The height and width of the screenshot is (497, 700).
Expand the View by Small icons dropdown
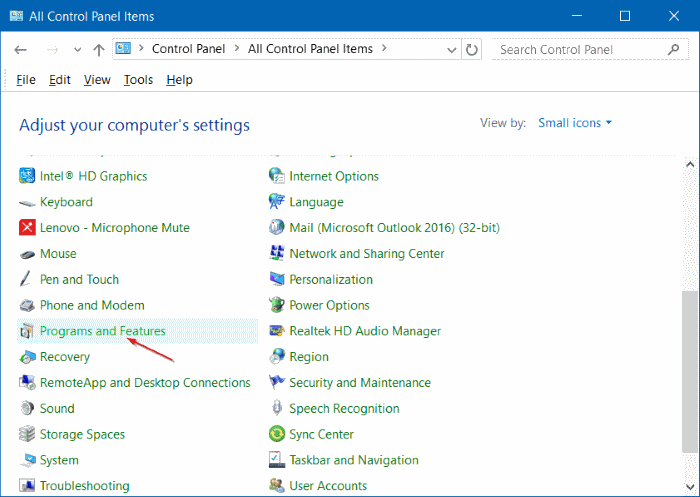575,123
